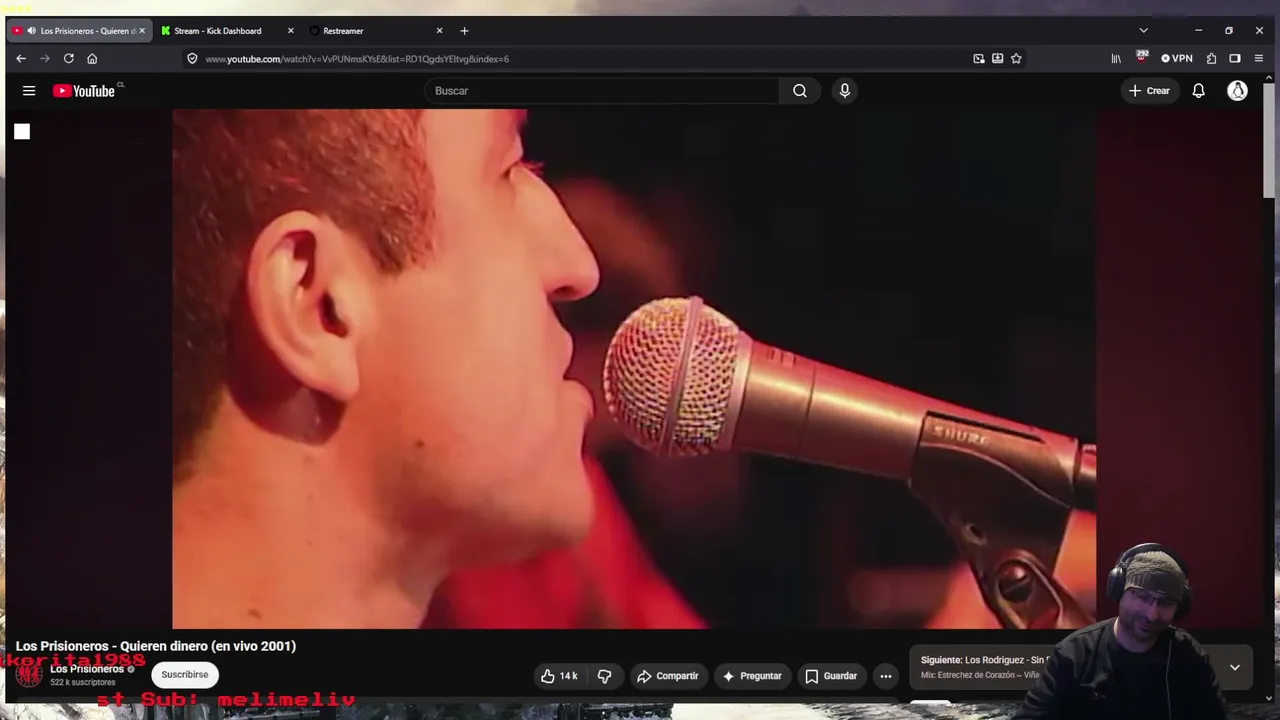Screen dimensions: 1280x720
Task: Toggle the VPN button
Action: 1177,59
